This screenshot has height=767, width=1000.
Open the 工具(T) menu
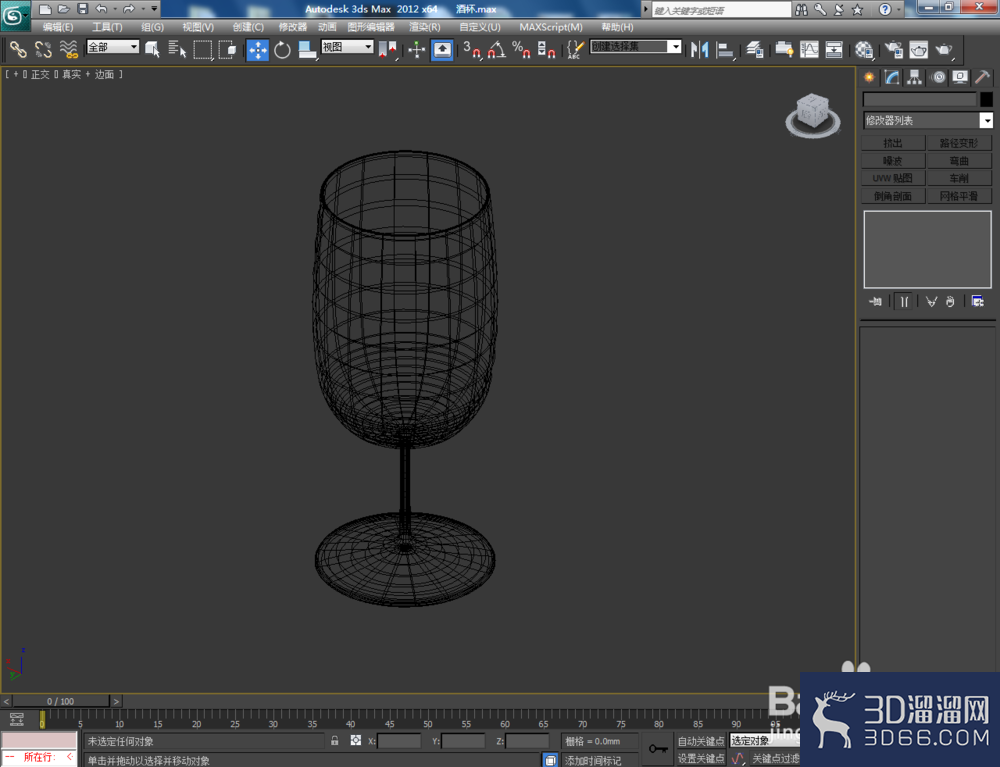(107, 27)
